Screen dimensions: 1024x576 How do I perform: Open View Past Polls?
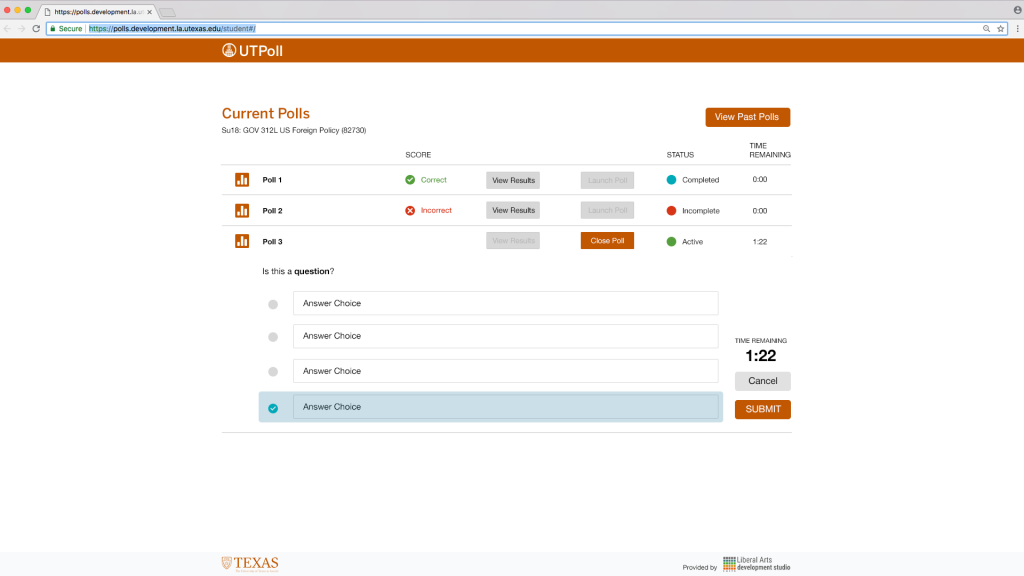tap(747, 117)
